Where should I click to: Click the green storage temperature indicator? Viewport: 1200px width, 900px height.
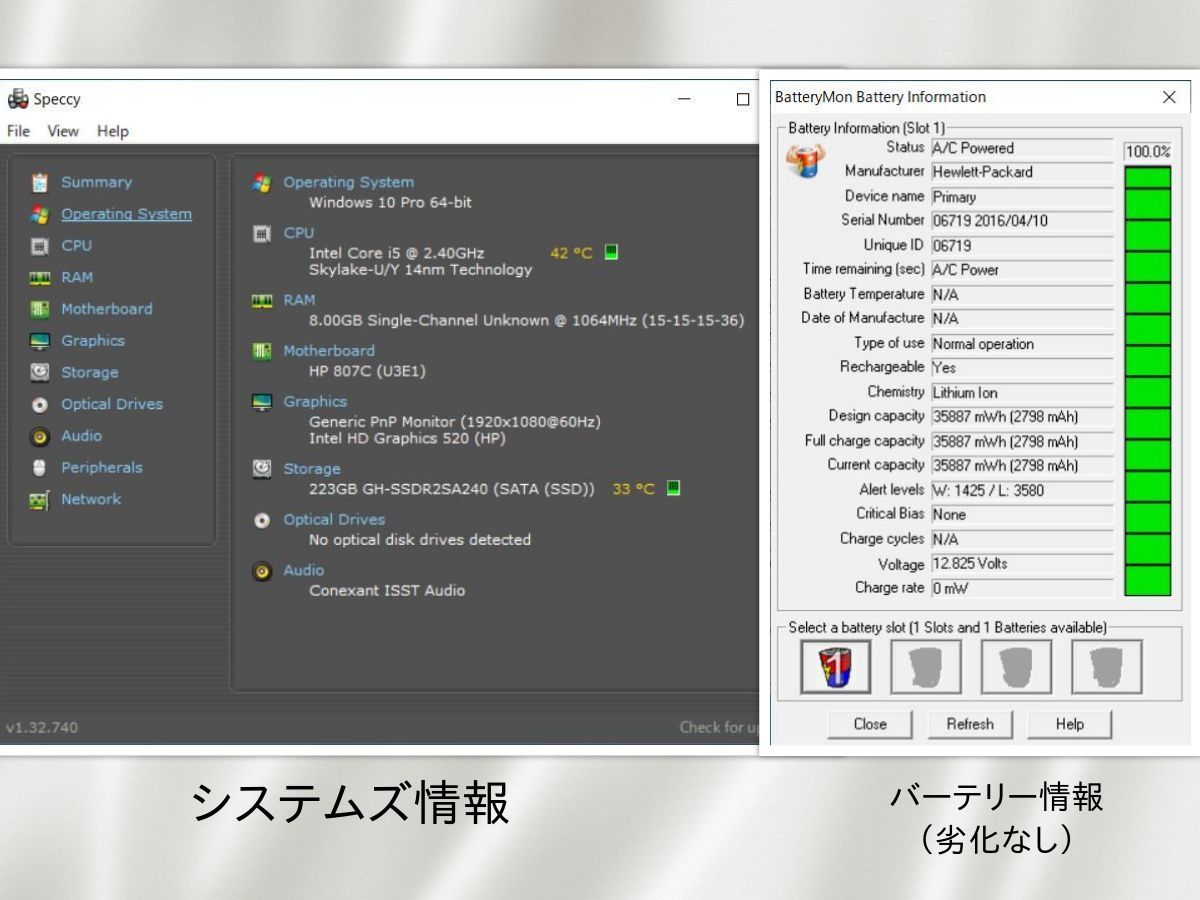[673, 488]
